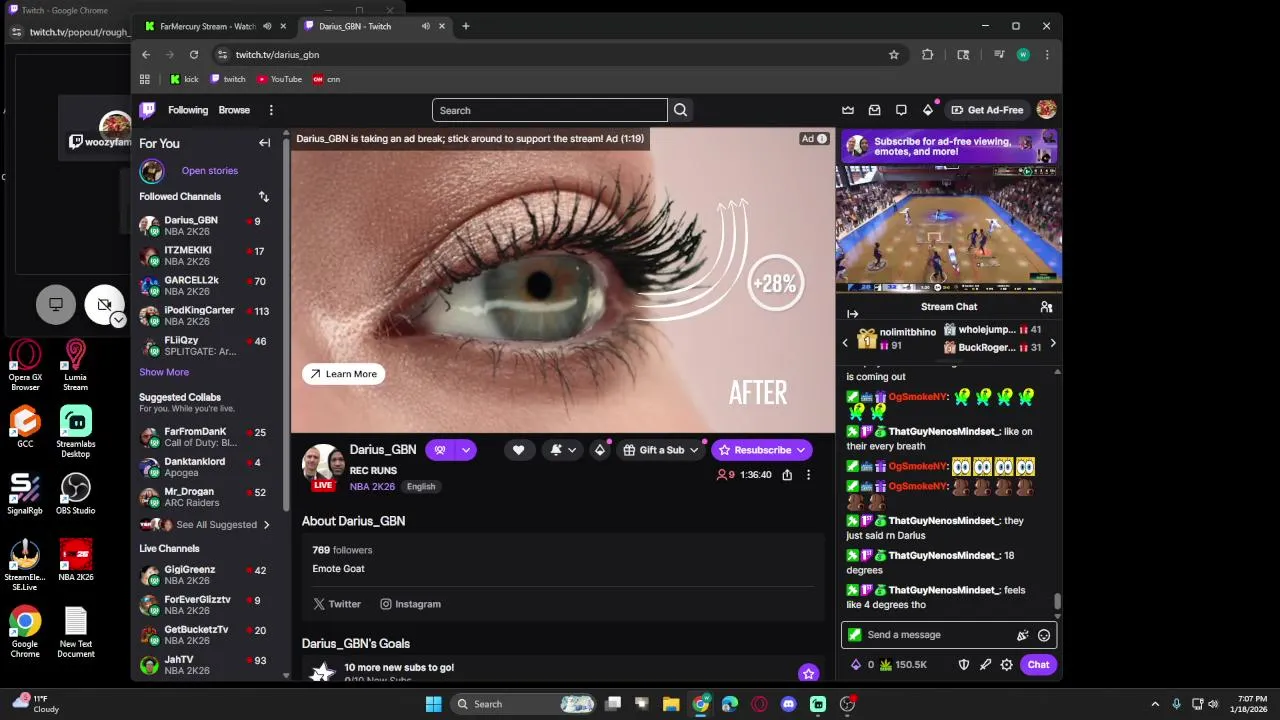Click the Get Ad-Free button
This screenshot has height=720, width=1280.
pyautogui.click(x=987, y=110)
